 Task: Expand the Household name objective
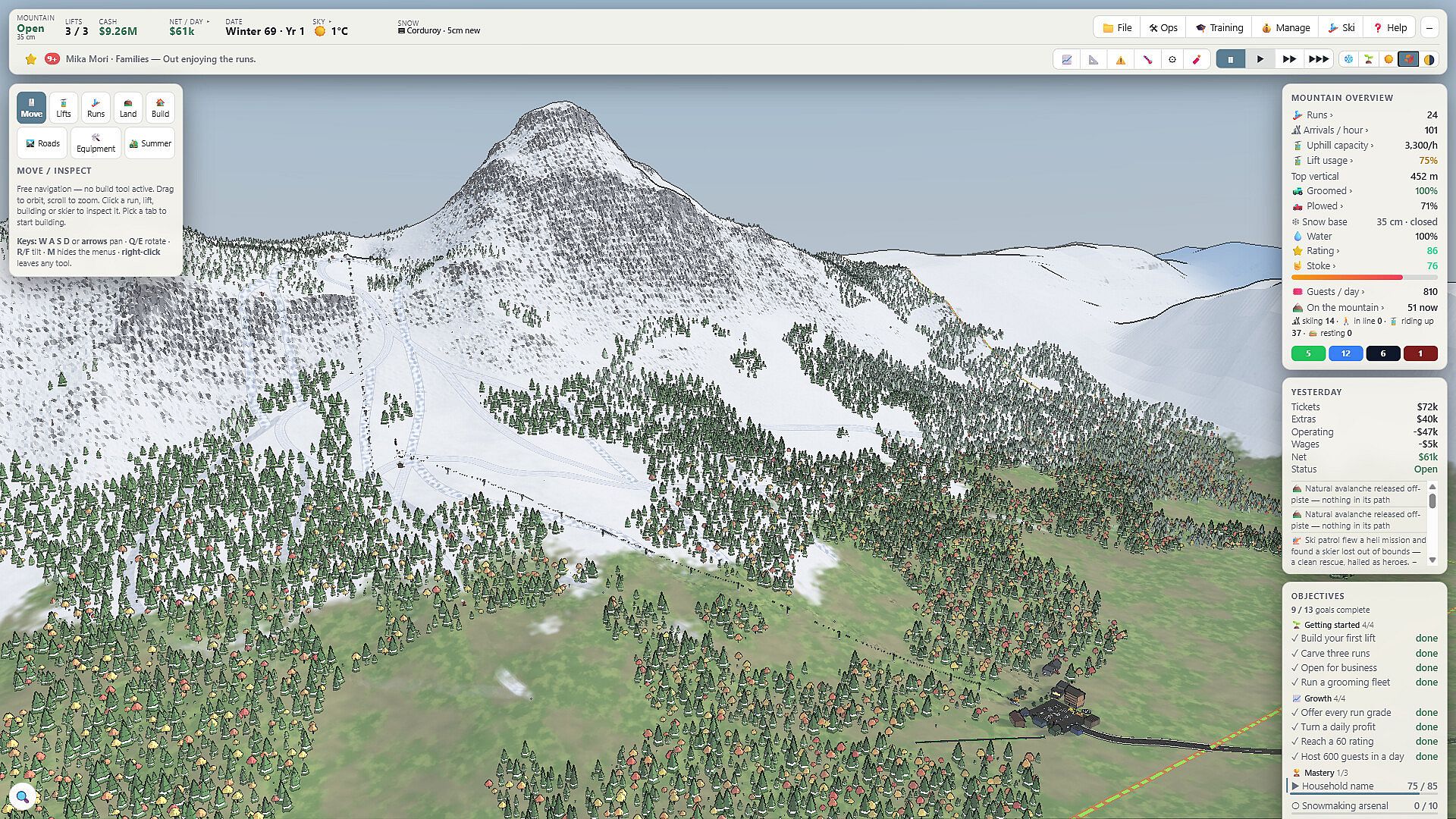point(1364,786)
